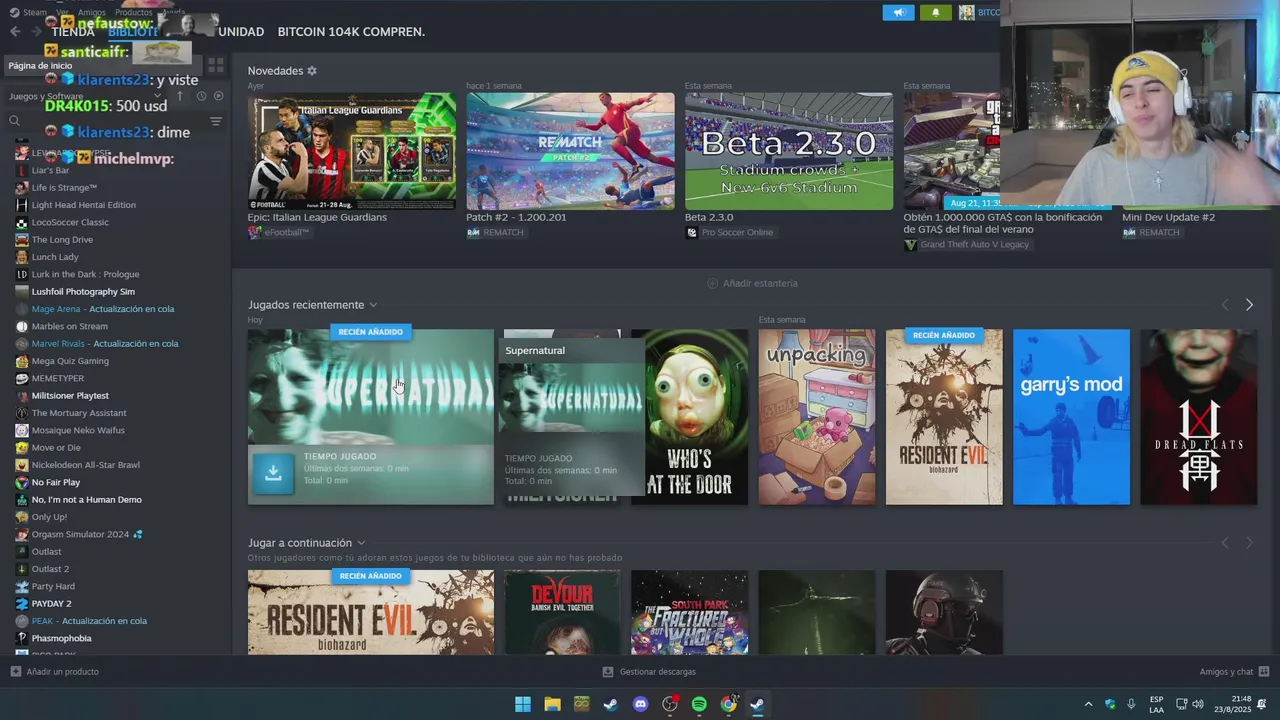Image resolution: width=1280 pixels, height=720 pixels.
Task: Show previous games in Jugados recientemente
Action: [x=1225, y=305]
